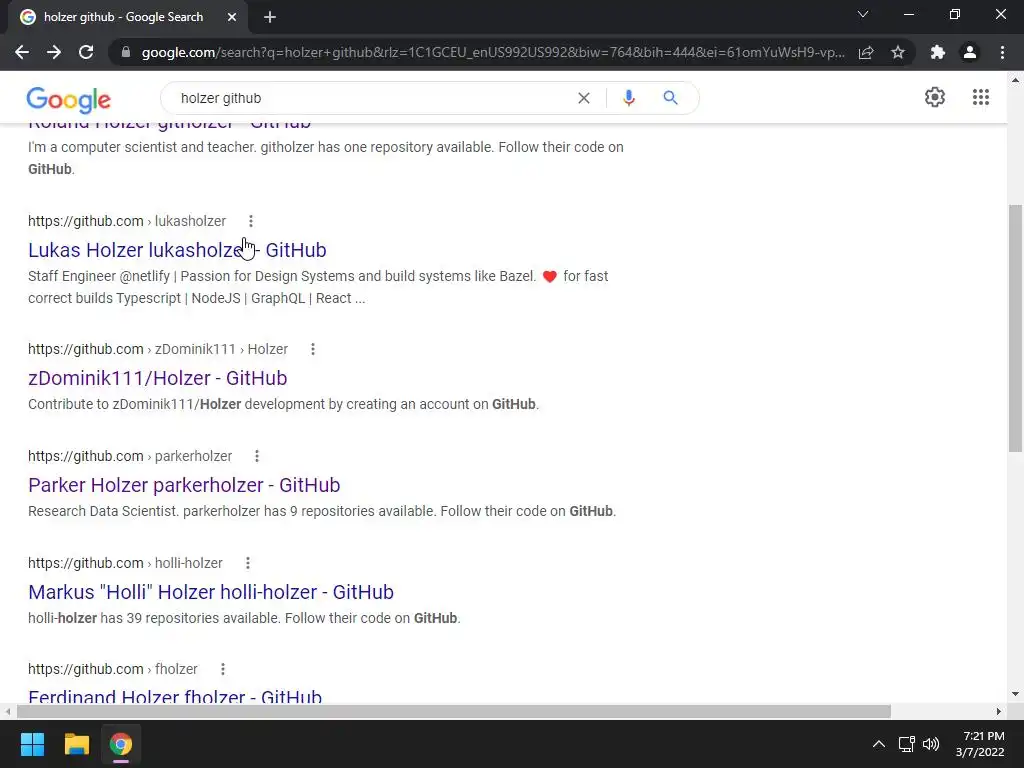Open Ferdinand Holzer fholzer link
The height and width of the screenshot is (768, 1024).
pos(175,696)
